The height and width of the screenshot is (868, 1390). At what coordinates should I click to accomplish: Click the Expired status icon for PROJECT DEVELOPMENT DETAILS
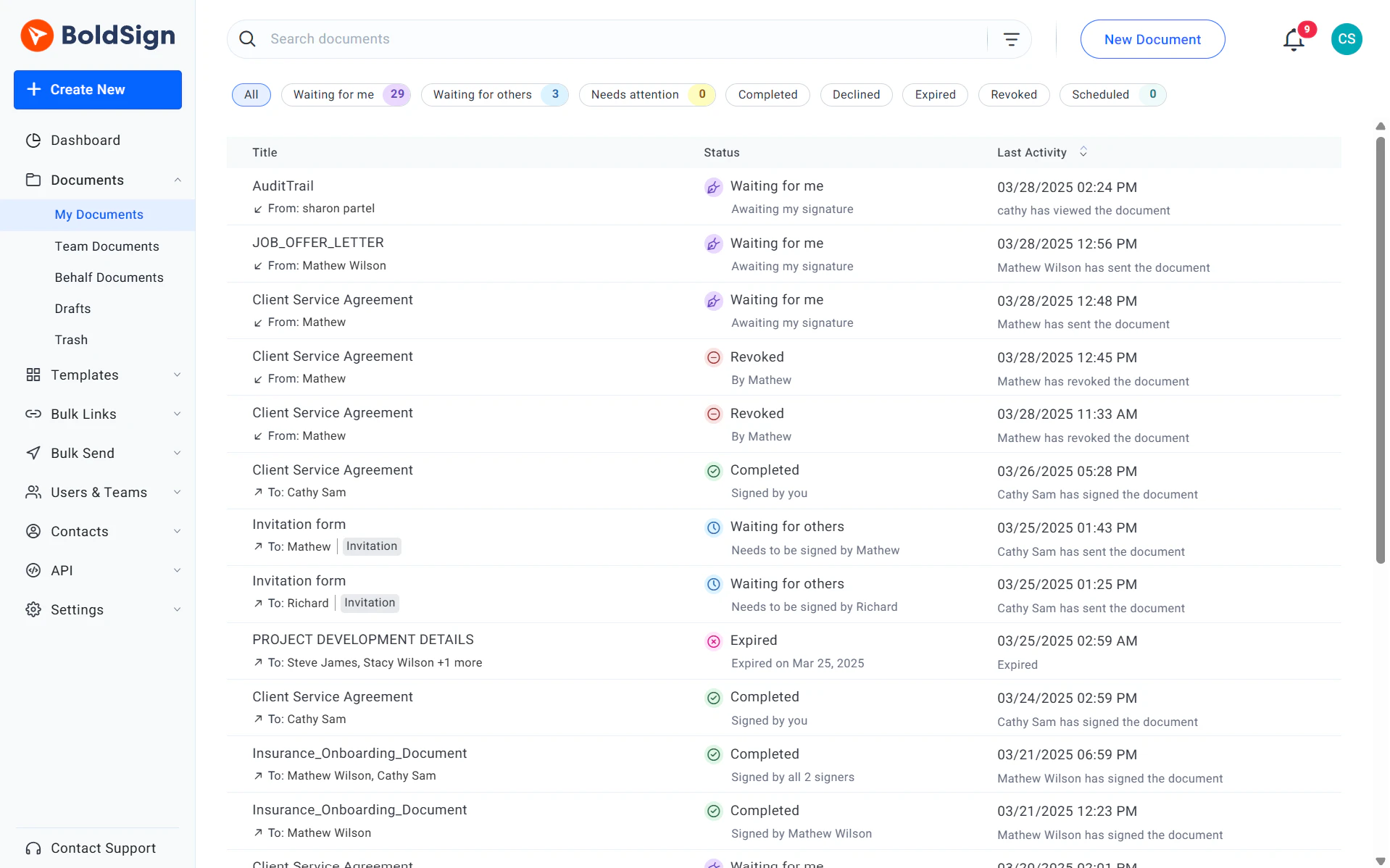click(713, 641)
